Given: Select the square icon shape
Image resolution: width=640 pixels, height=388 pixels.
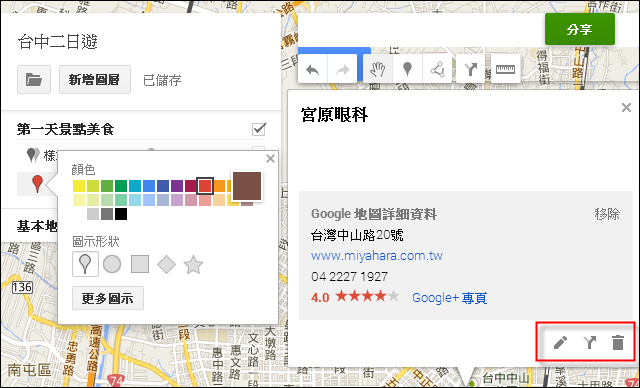Looking at the screenshot, I should tap(140, 264).
